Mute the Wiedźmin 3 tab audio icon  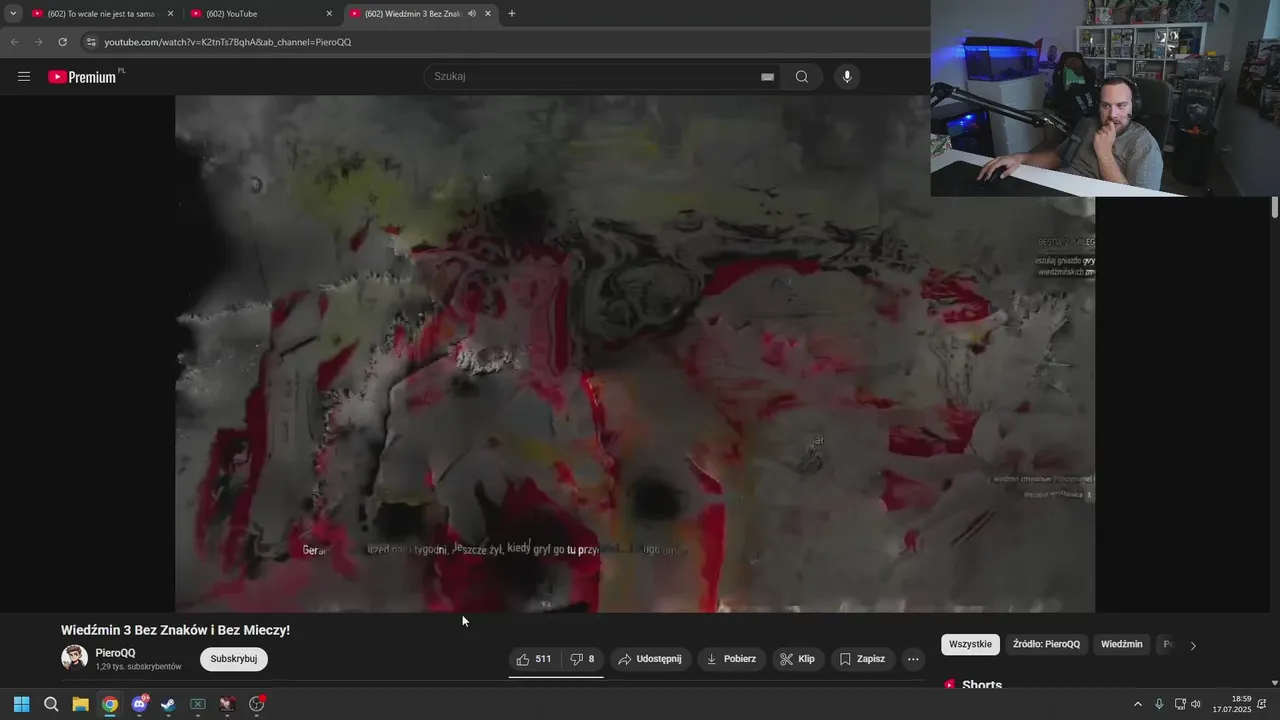pos(471,14)
